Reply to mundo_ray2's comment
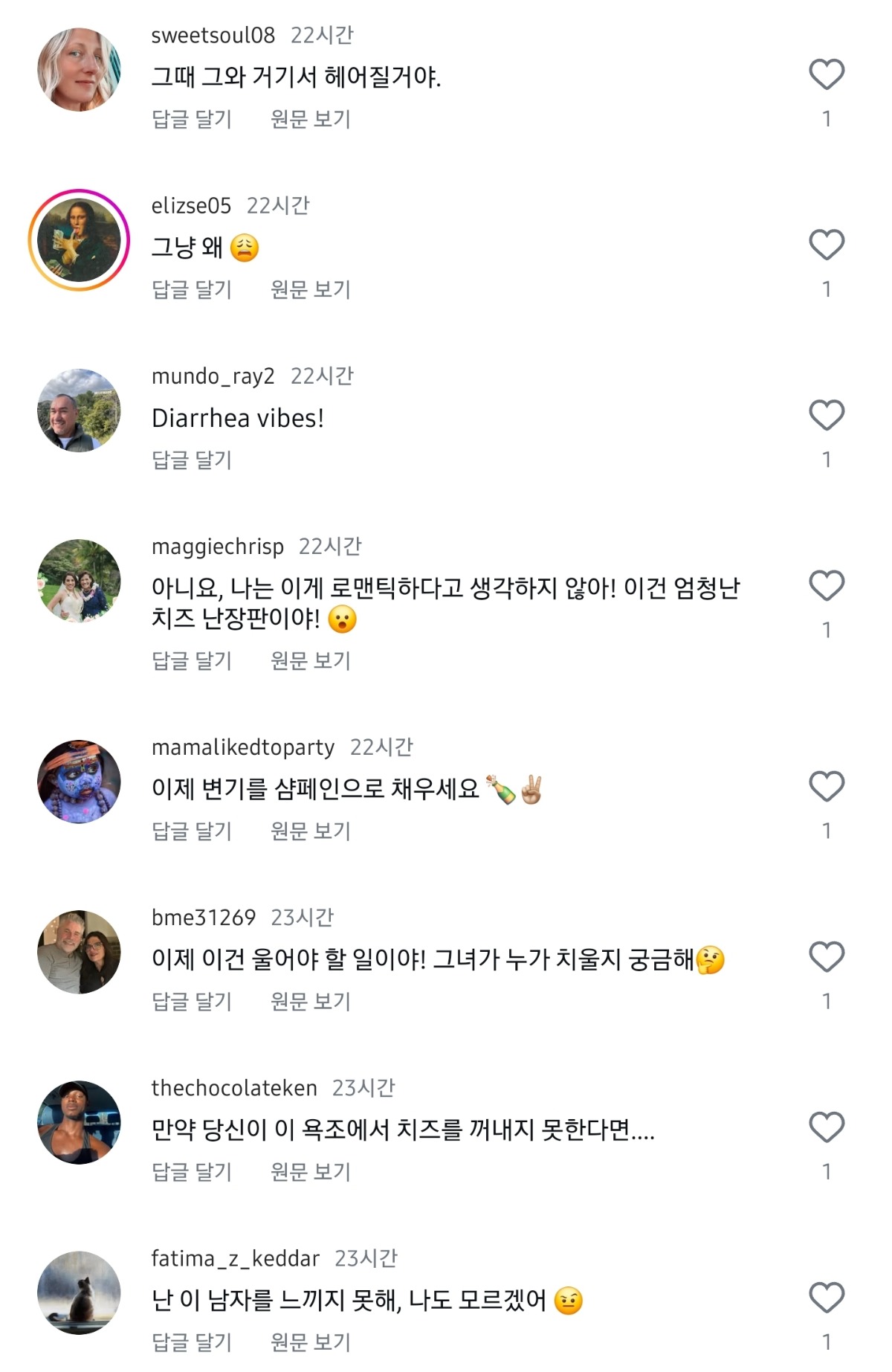The width and height of the screenshot is (892, 1372). [x=192, y=460]
